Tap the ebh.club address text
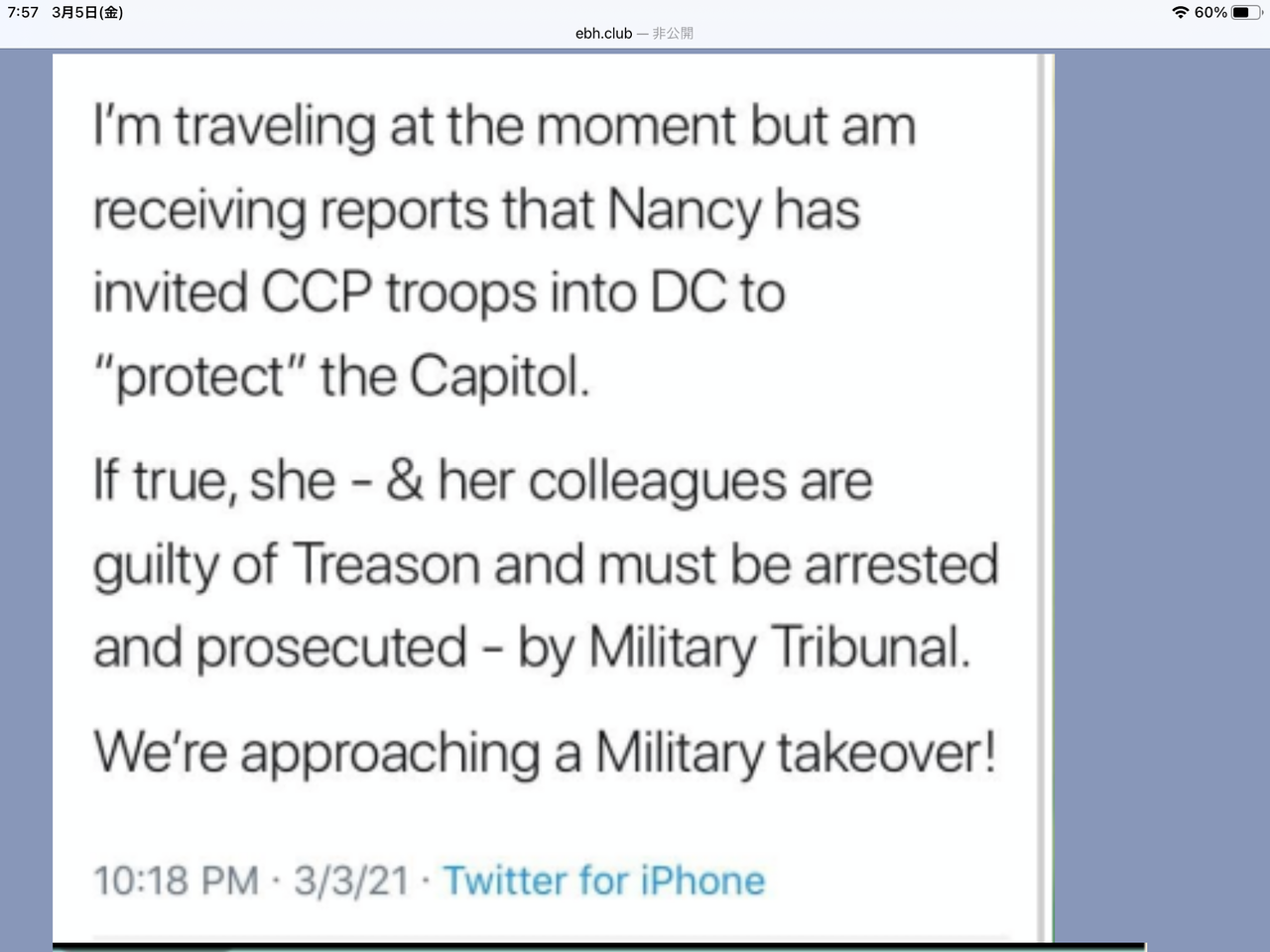The height and width of the screenshot is (952, 1270). [603, 34]
